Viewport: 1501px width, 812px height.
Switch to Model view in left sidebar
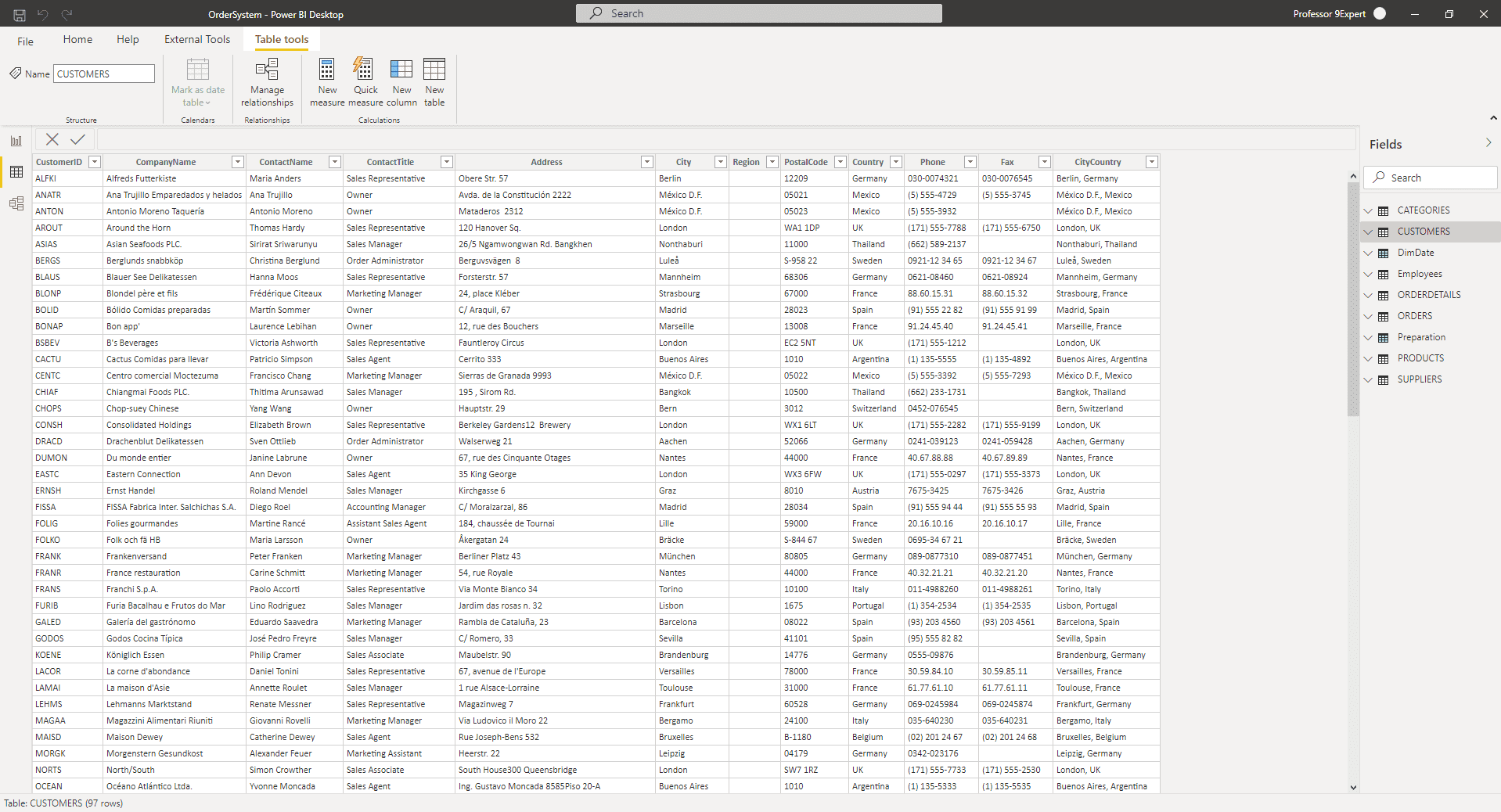16,203
